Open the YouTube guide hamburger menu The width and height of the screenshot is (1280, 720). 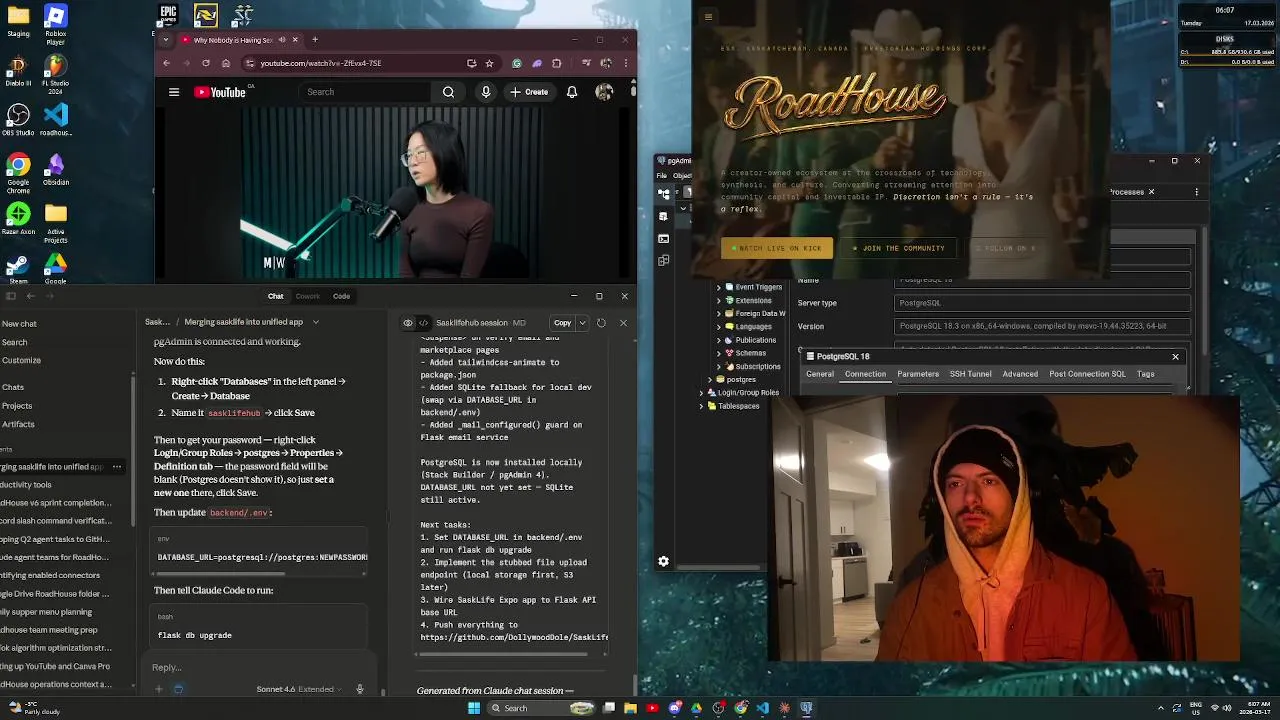174,92
